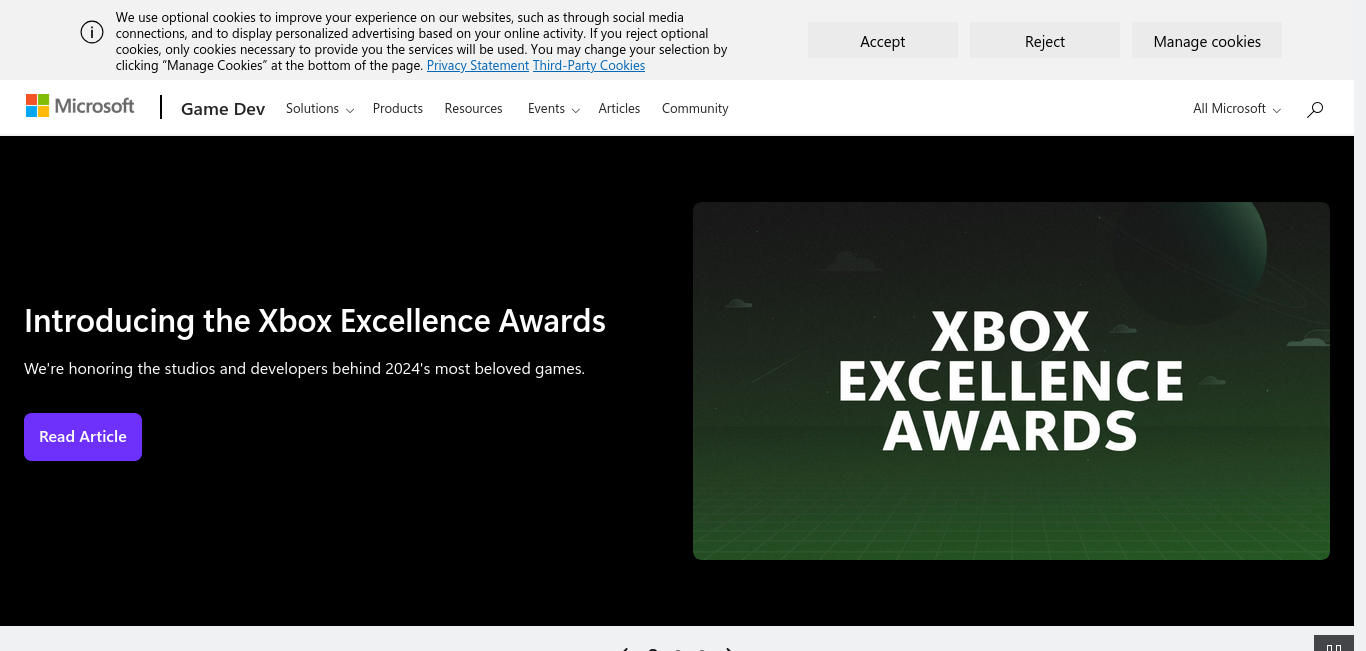
Task: Accept optional cookies
Action: (x=883, y=41)
